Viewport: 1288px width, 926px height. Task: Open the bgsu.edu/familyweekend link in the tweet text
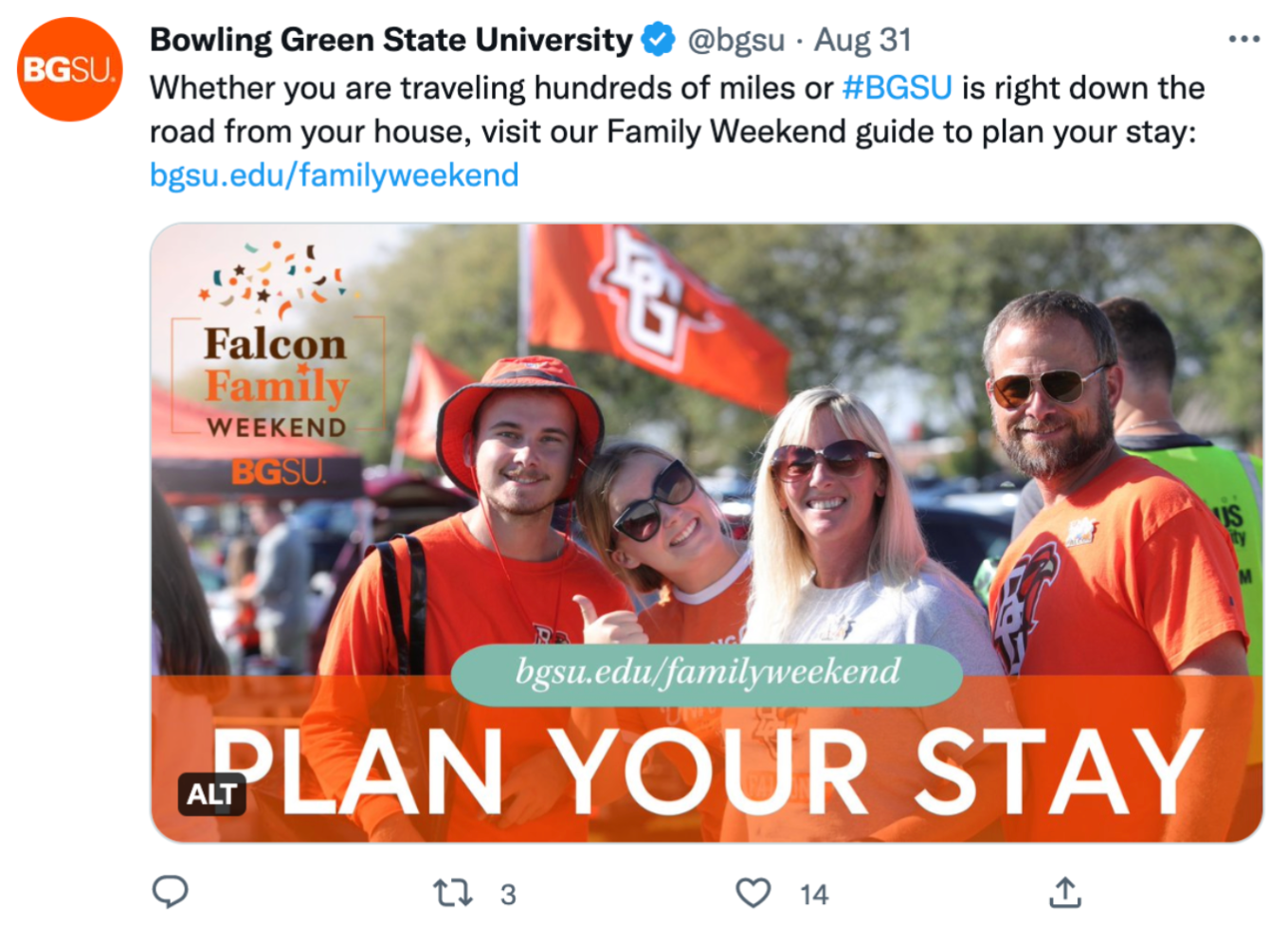[334, 175]
